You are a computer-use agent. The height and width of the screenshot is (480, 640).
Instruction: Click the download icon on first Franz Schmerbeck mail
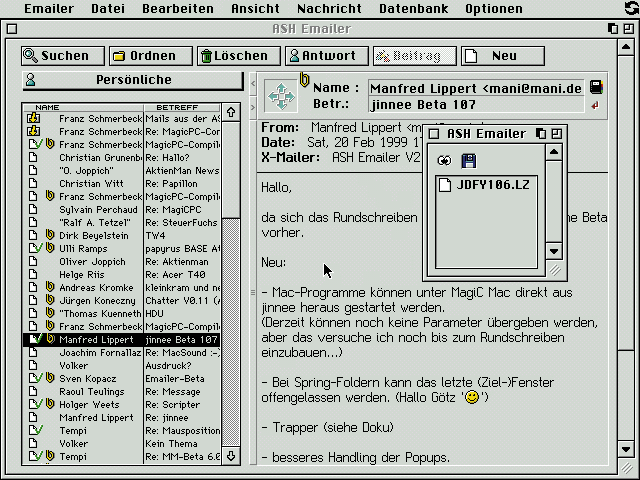[x=33, y=119]
